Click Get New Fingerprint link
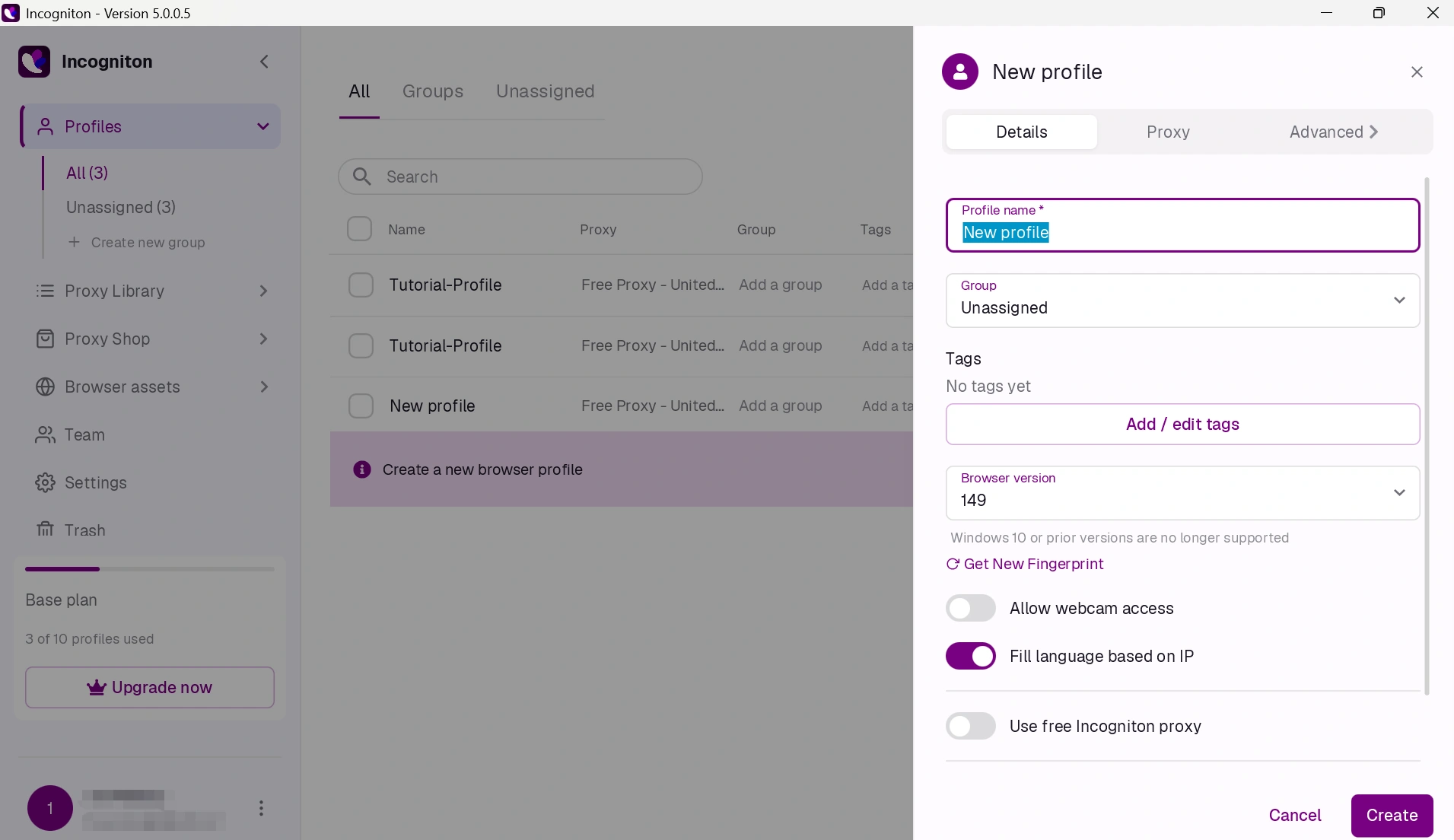This screenshot has width=1454, height=840. (x=1024, y=564)
